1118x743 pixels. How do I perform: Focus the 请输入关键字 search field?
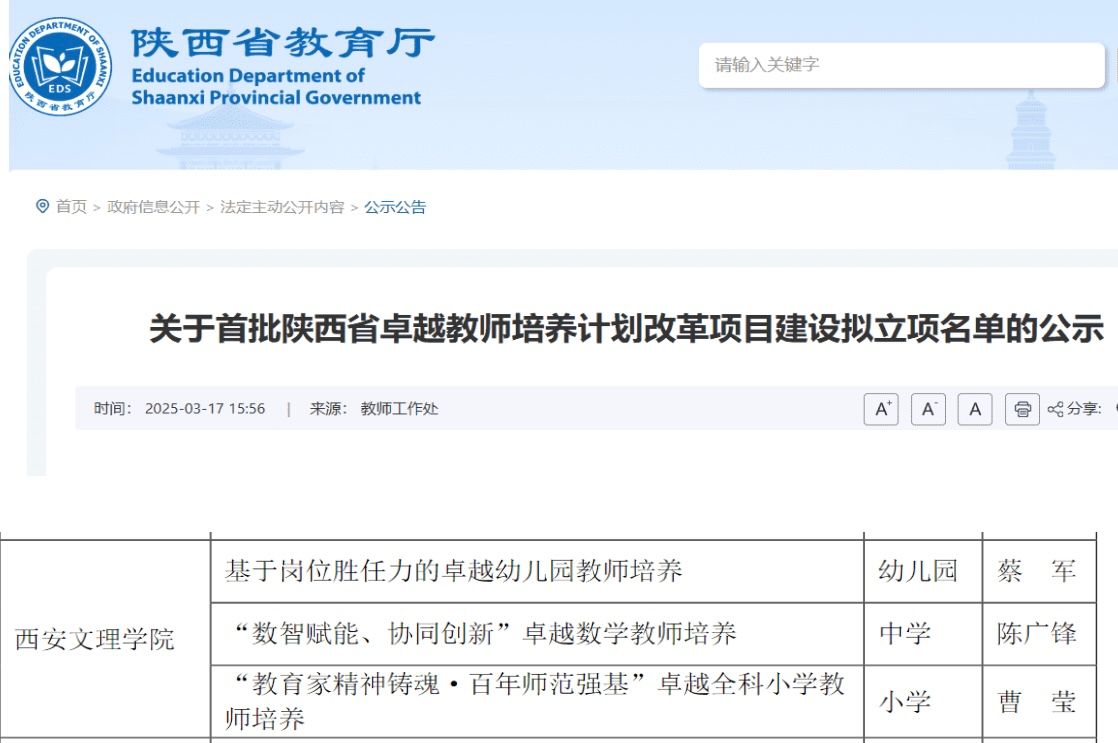pos(900,65)
